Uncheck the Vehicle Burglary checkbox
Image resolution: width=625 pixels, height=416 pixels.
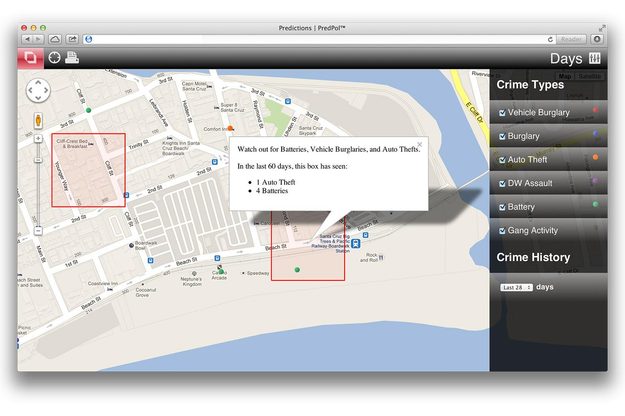tap(502, 113)
